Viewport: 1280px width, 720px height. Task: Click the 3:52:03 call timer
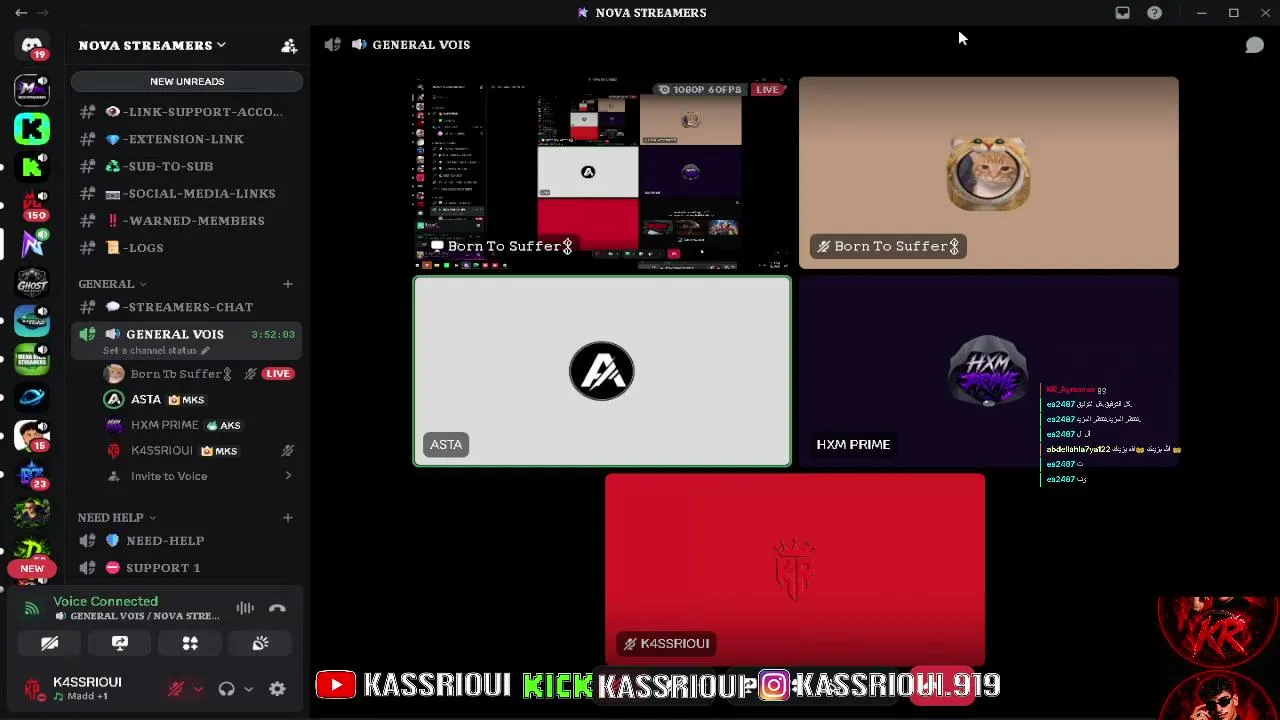point(273,334)
